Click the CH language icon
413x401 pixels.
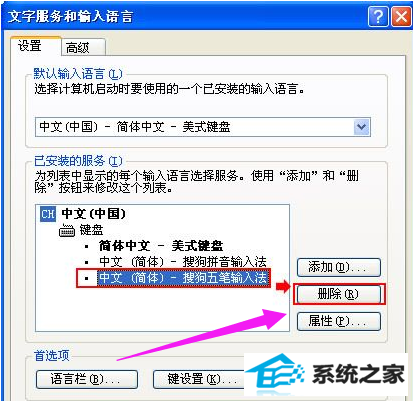click(x=48, y=214)
